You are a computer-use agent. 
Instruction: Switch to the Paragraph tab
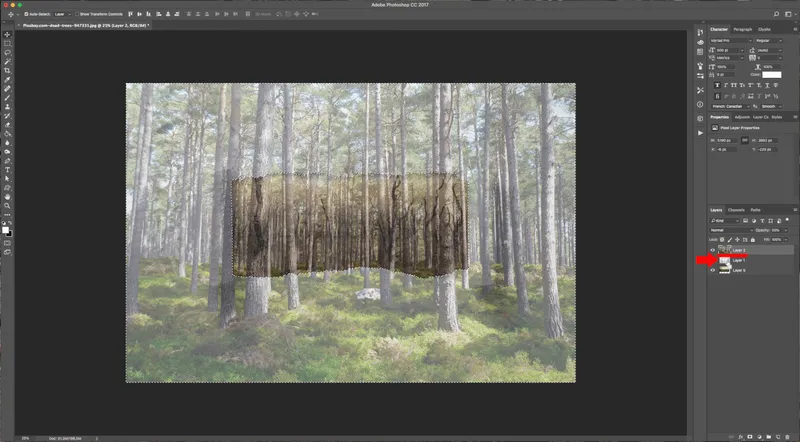[743, 29]
